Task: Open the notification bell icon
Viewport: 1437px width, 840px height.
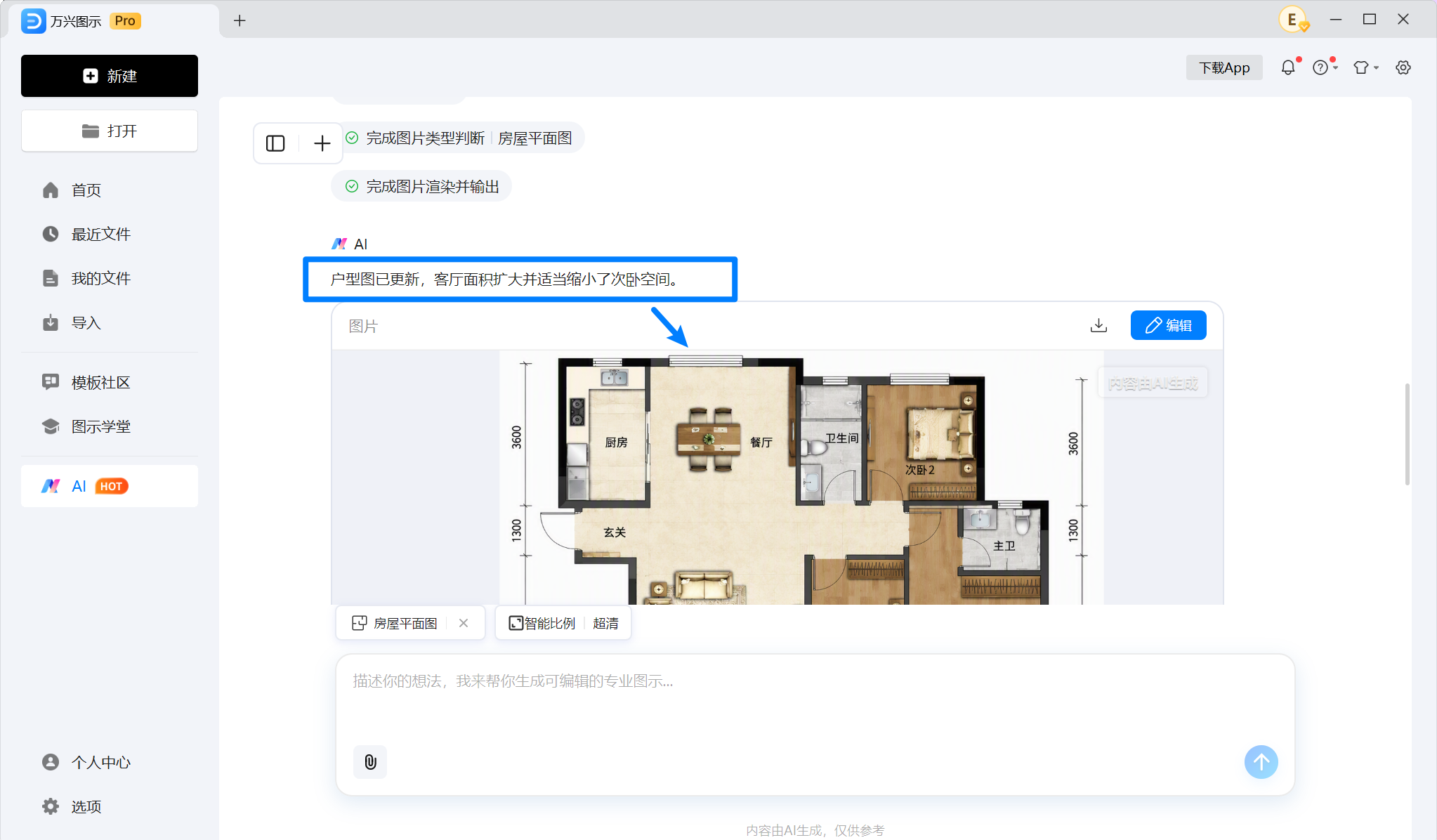Action: [x=1288, y=67]
